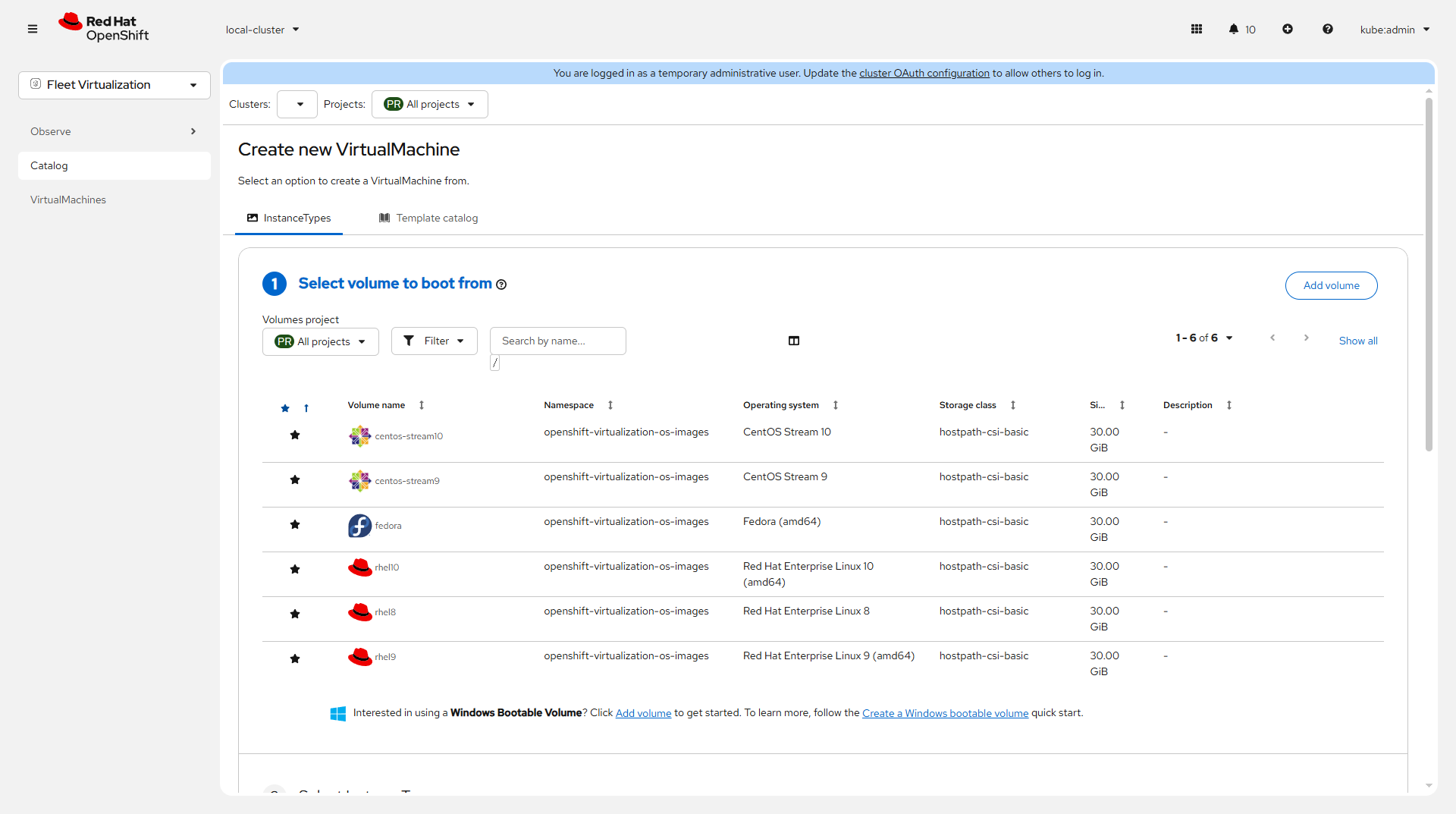The width and height of the screenshot is (1456, 814).
Task: Sort the Storage class column
Action: (1013, 405)
